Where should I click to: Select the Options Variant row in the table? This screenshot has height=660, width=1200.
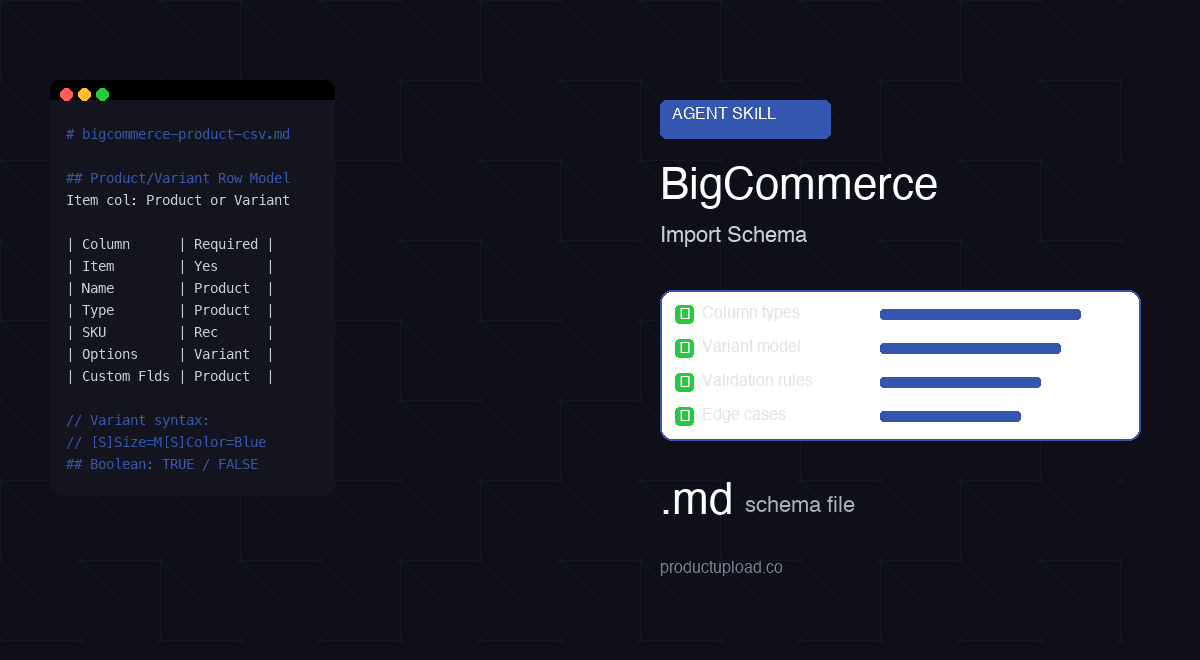tap(170, 354)
